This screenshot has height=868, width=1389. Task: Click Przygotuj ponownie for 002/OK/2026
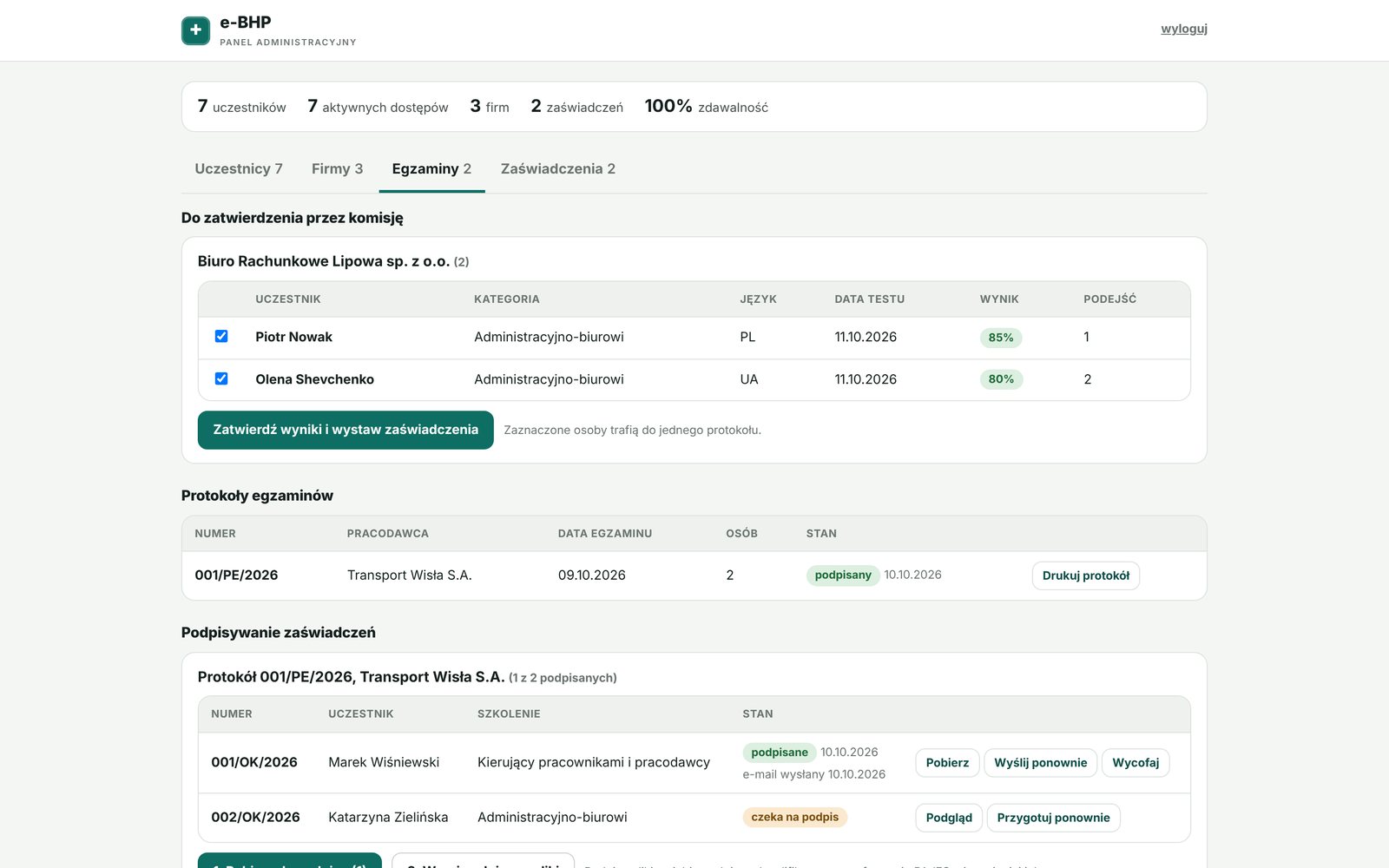coord(1053,818)
